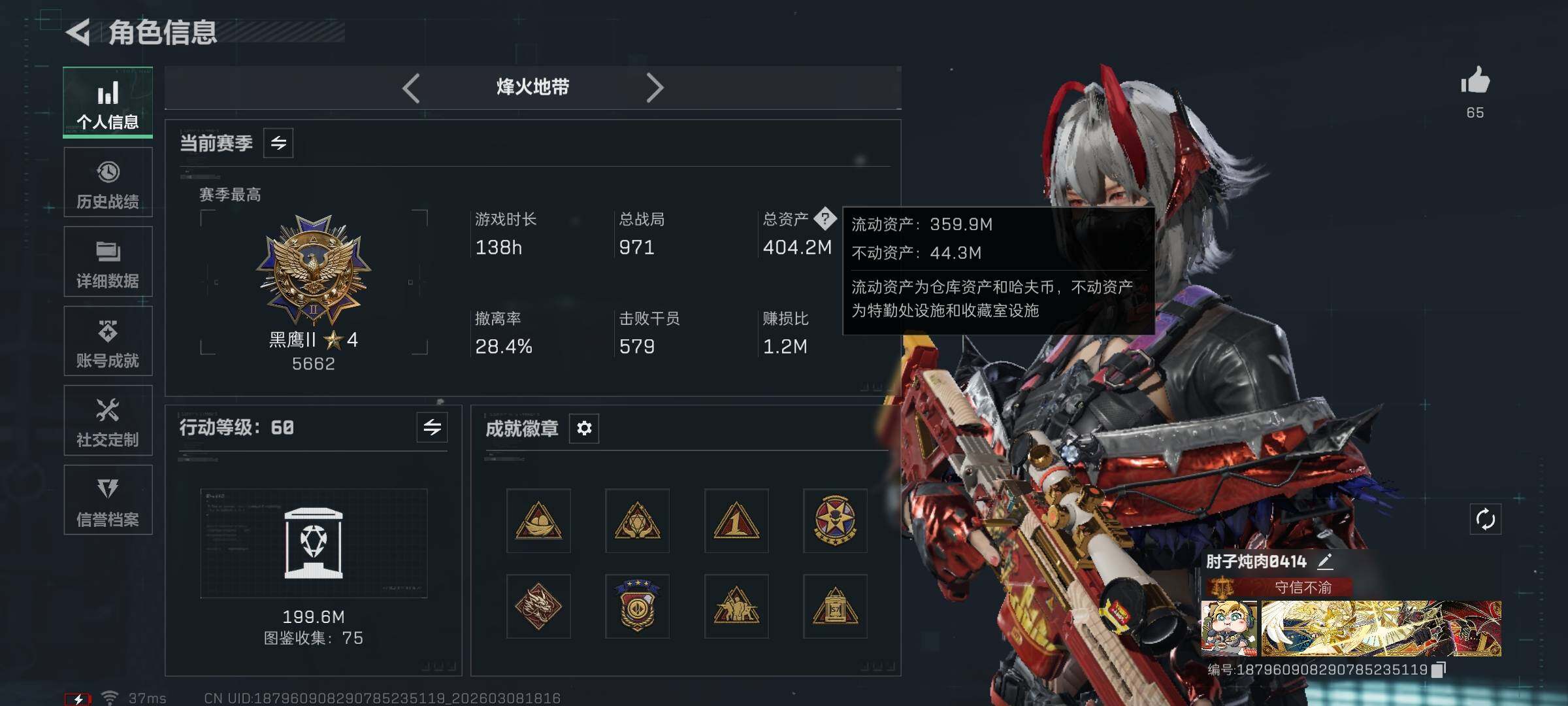Select the dragon diamond achievement badge
The image size is (1568, 706).
(538, 607)
